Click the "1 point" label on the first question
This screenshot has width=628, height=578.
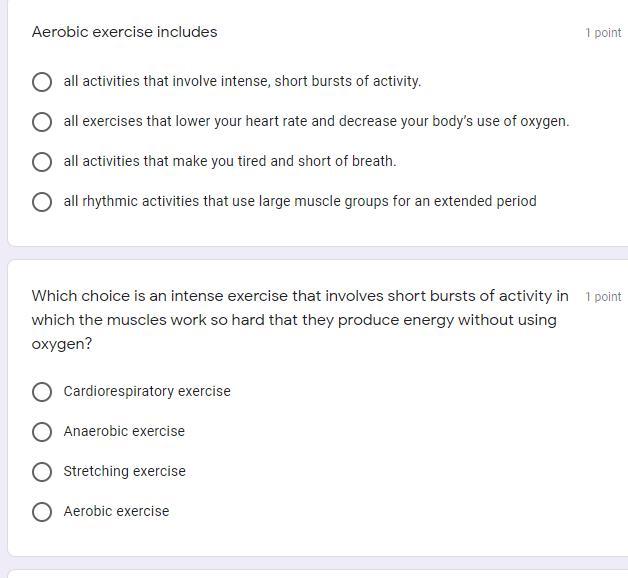(x=603, y=33)
